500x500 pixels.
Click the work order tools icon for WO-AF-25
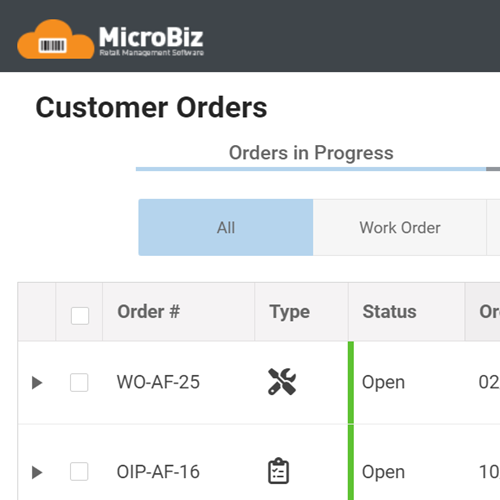click(282, 382)
